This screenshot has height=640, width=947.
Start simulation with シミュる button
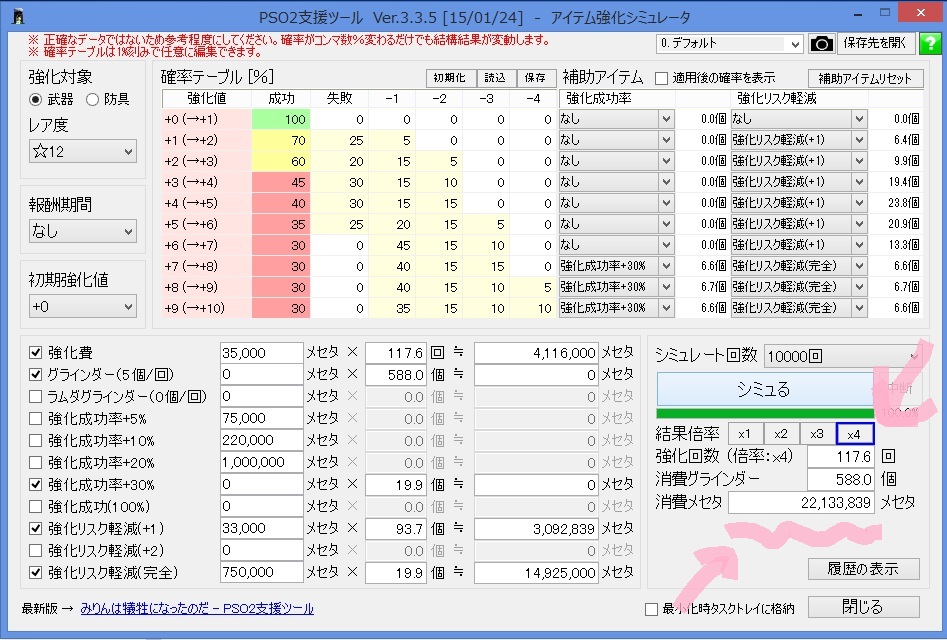[x=765, y=389]
